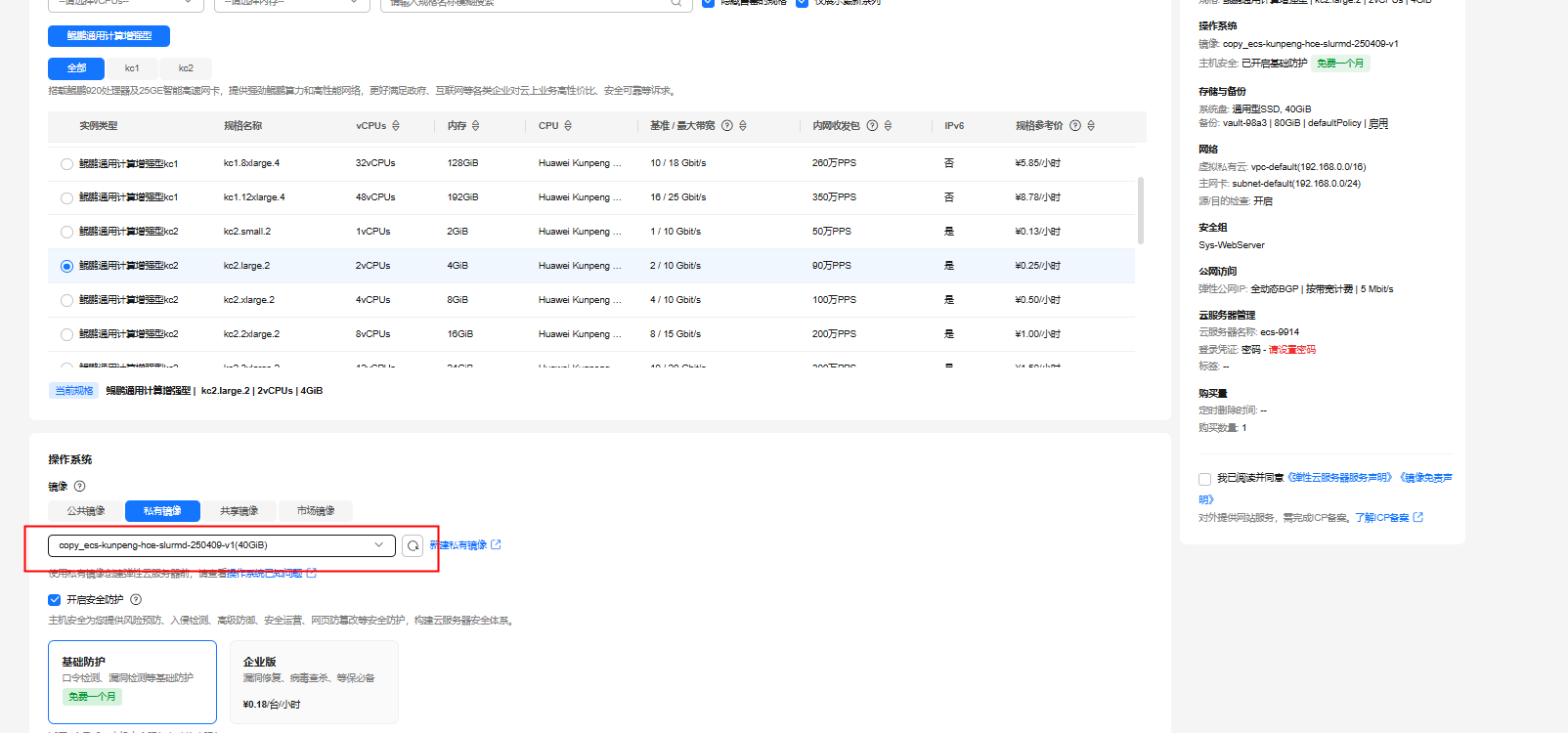Click subnet-default(192.168.0.0/24) in the summary
This screenshot has width=1568, height=733.
1296,184
